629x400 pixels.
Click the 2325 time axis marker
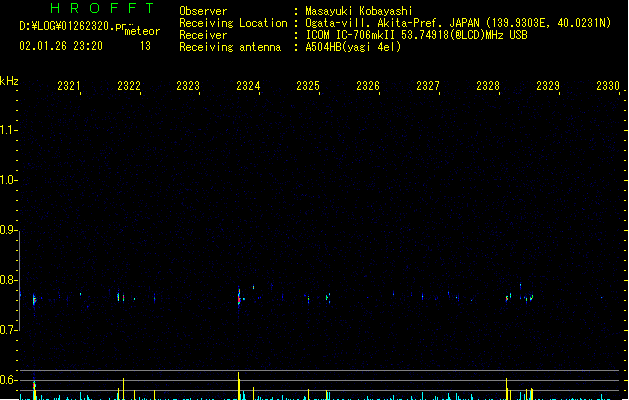click(308, 86)
